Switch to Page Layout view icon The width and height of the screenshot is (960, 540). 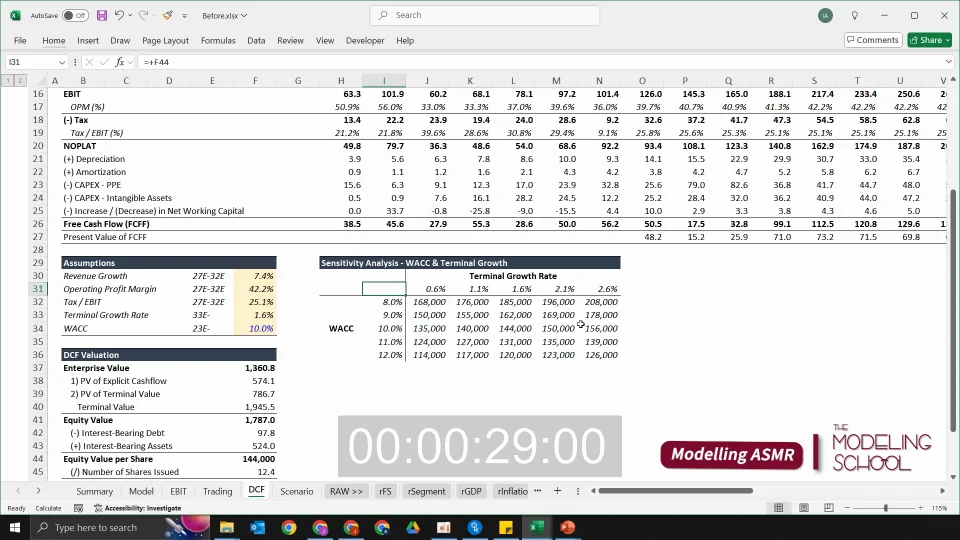(804, 508)
